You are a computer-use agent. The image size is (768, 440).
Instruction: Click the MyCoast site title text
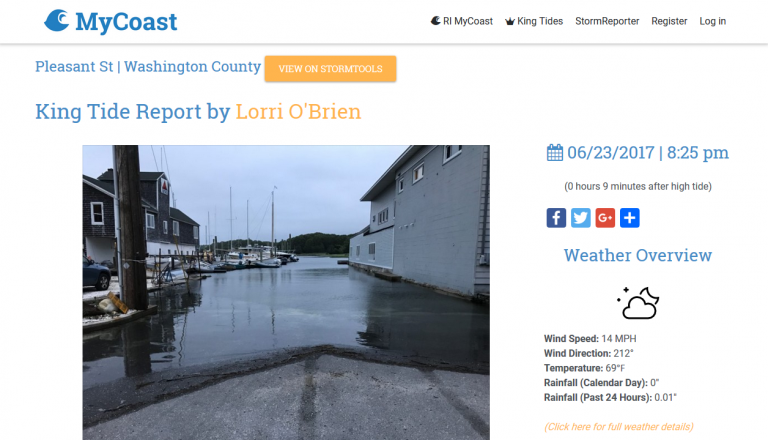(126, 22)
